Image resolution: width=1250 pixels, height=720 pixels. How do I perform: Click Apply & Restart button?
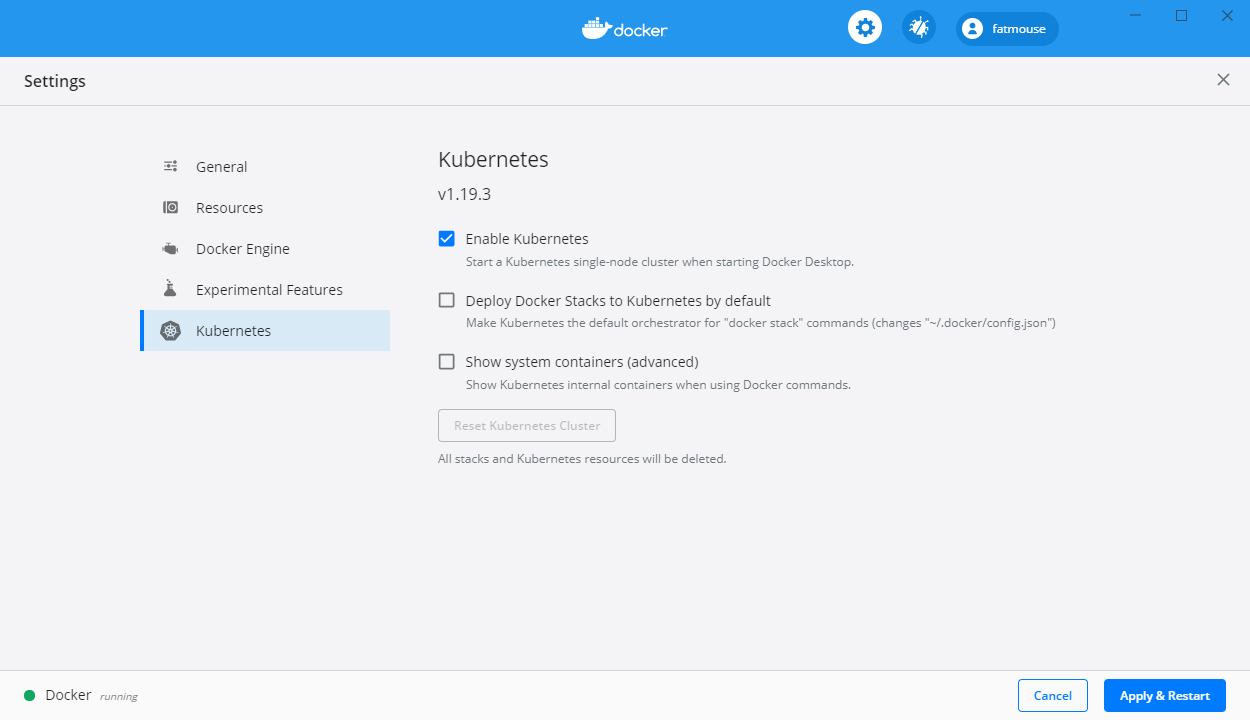1165,695
